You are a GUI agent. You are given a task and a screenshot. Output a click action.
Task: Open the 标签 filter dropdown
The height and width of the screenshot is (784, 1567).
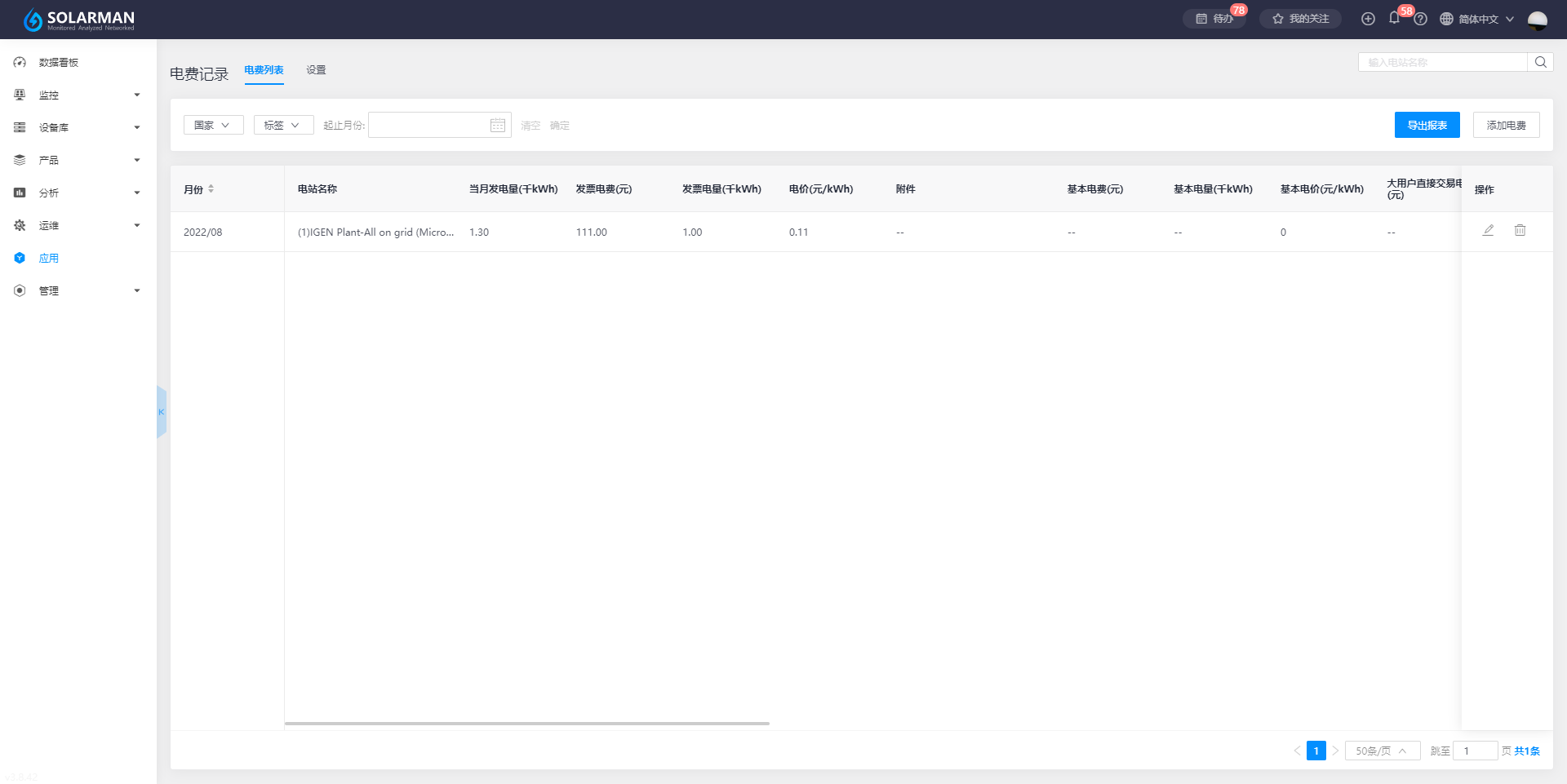coord(283,126)
